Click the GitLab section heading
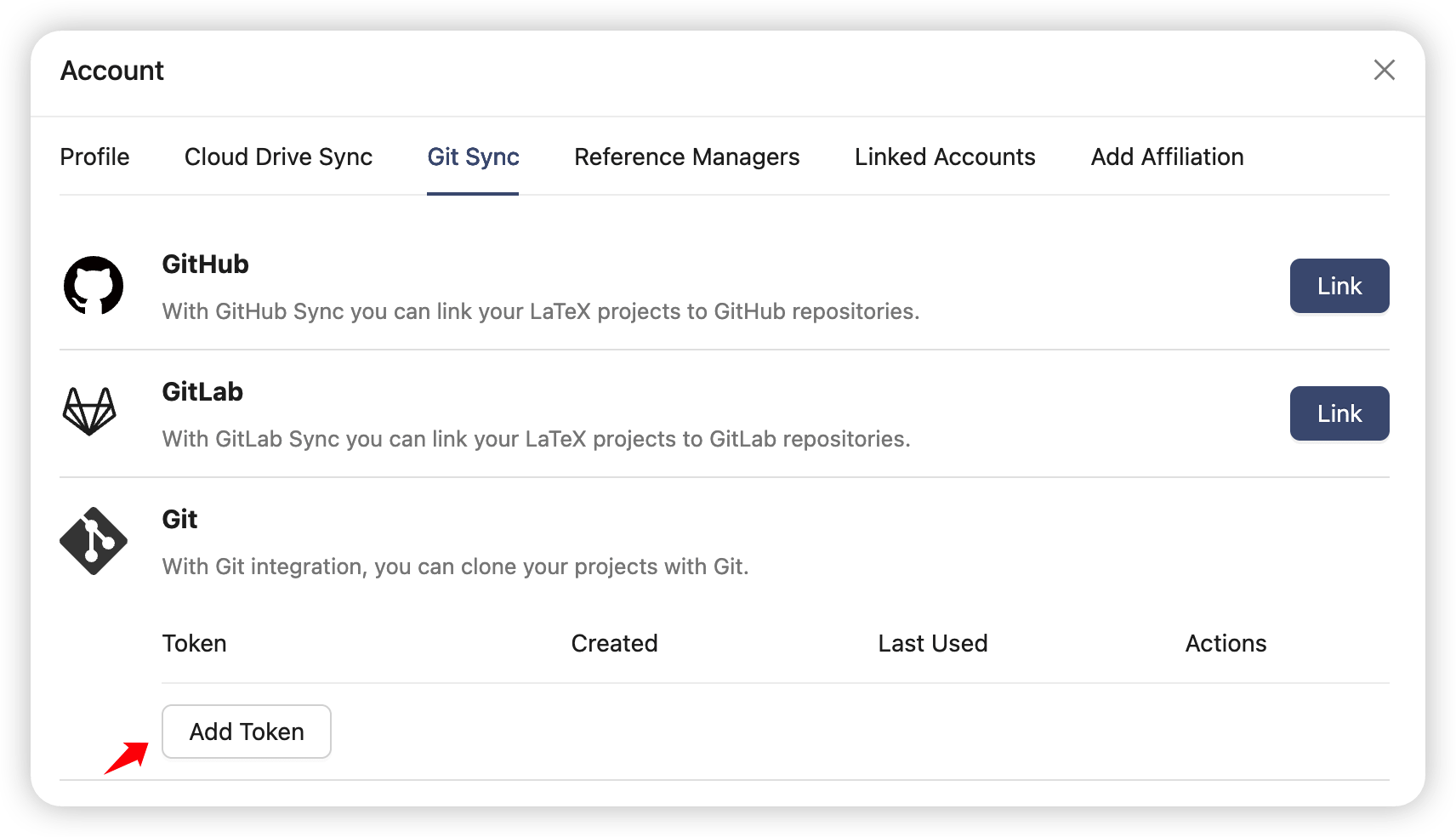Screen dimensions: 1456x837 202,391
